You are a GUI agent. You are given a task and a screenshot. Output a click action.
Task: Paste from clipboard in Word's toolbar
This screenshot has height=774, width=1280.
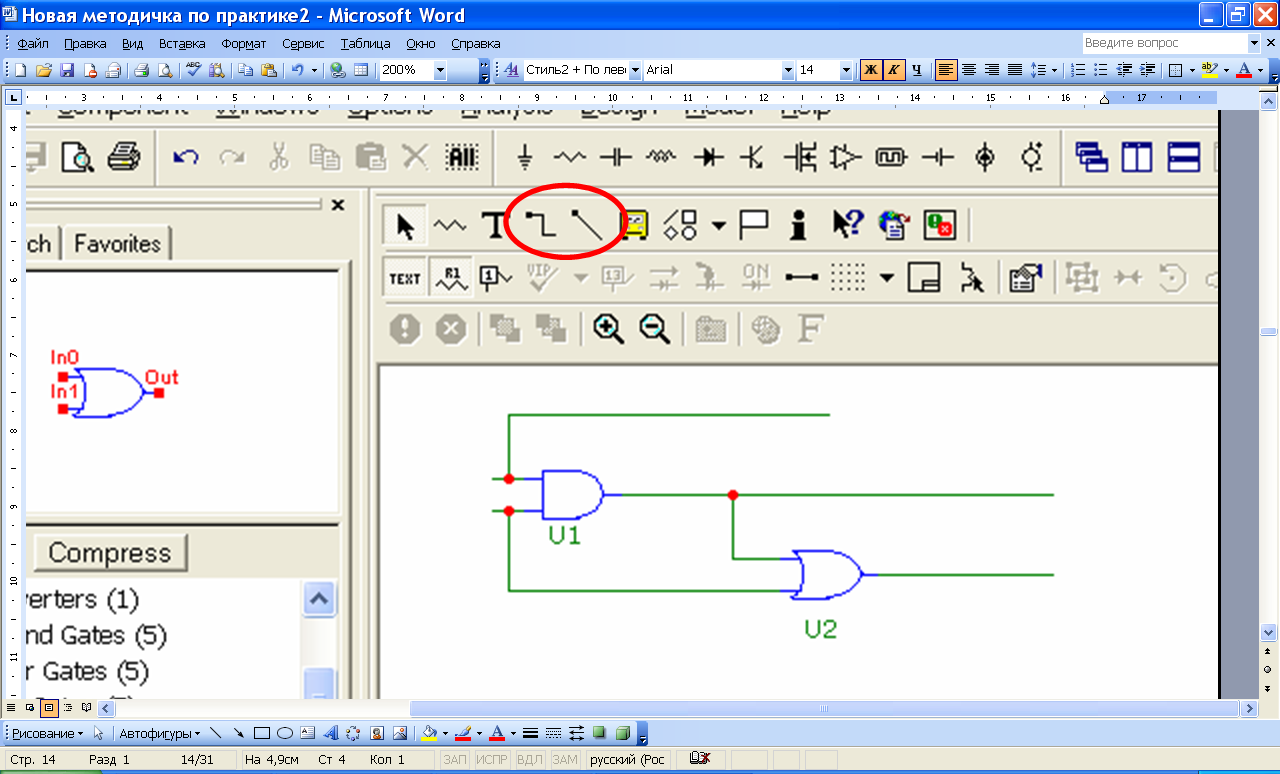pos(268,70)
